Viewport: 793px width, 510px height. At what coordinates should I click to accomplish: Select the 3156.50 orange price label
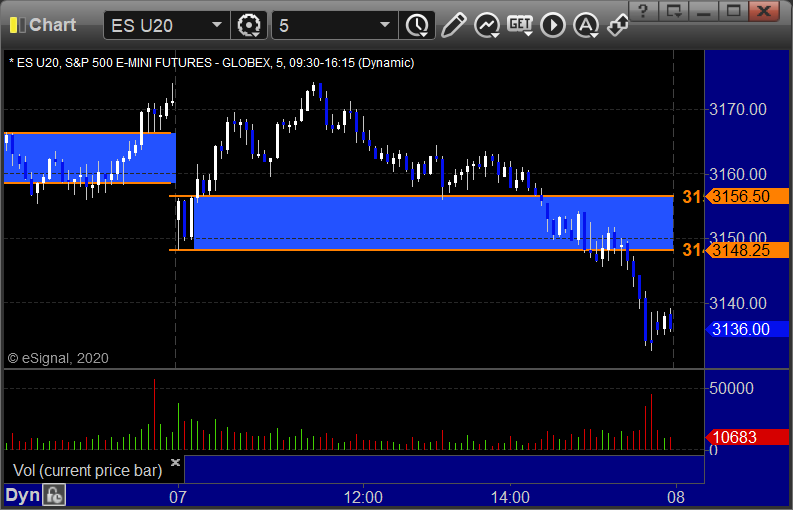747,196
